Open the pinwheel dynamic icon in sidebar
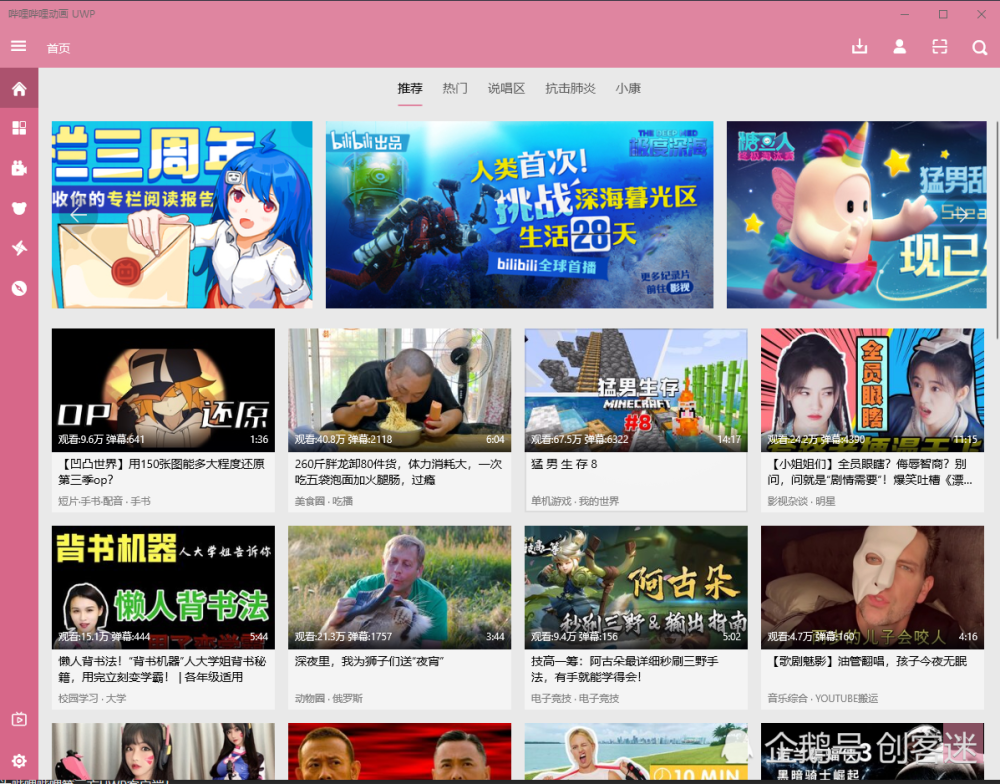The image size is (1000, 784). (19, 248)
